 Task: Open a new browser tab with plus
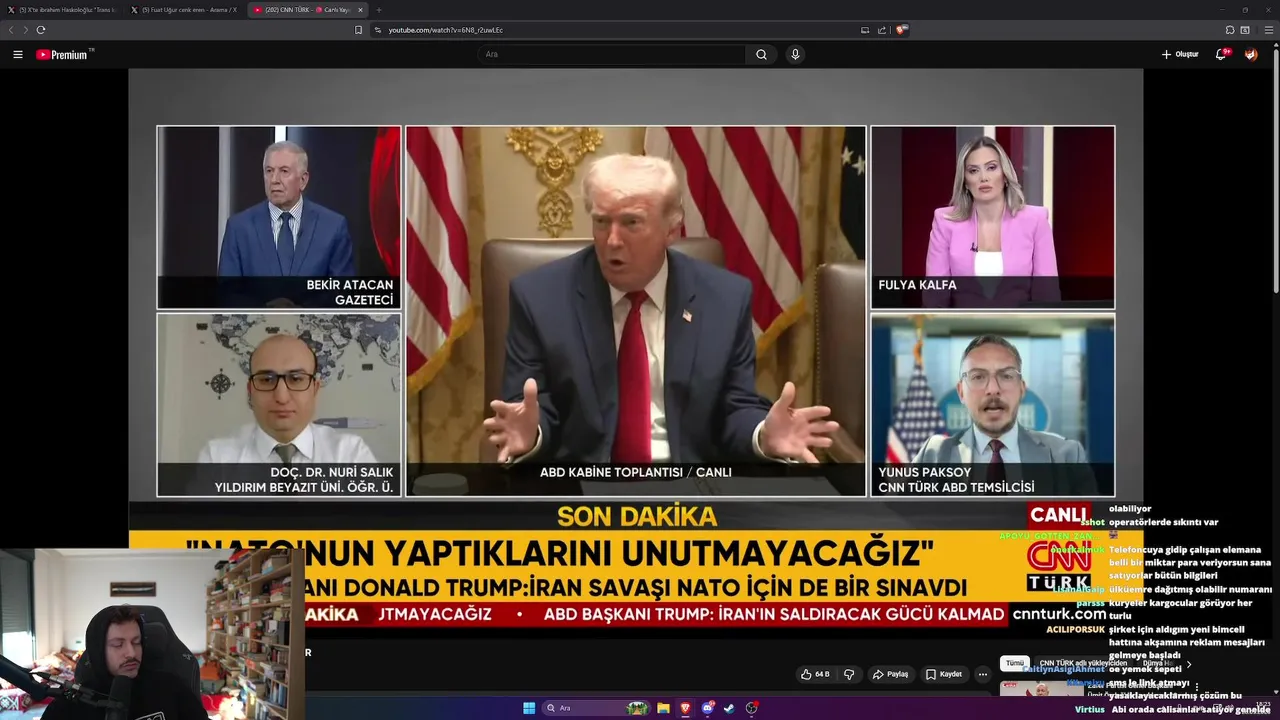coord(378,10)
